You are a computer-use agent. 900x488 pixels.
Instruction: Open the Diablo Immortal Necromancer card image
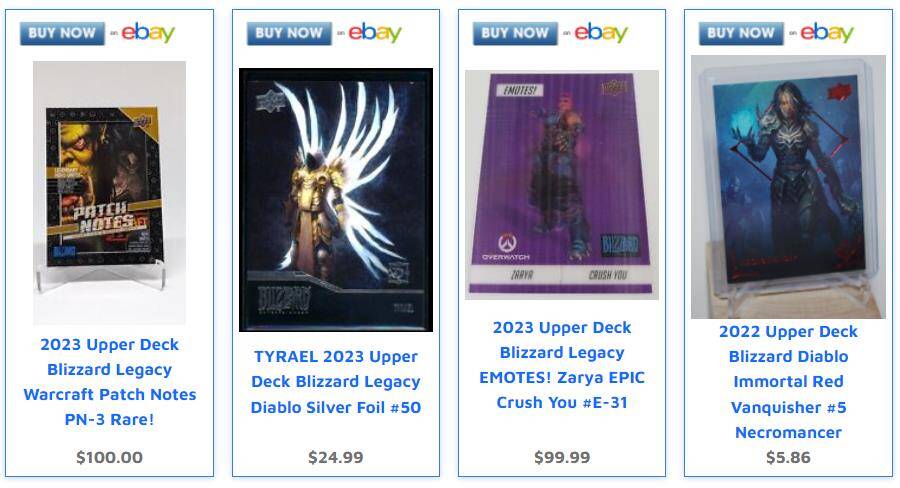point(788,187)
